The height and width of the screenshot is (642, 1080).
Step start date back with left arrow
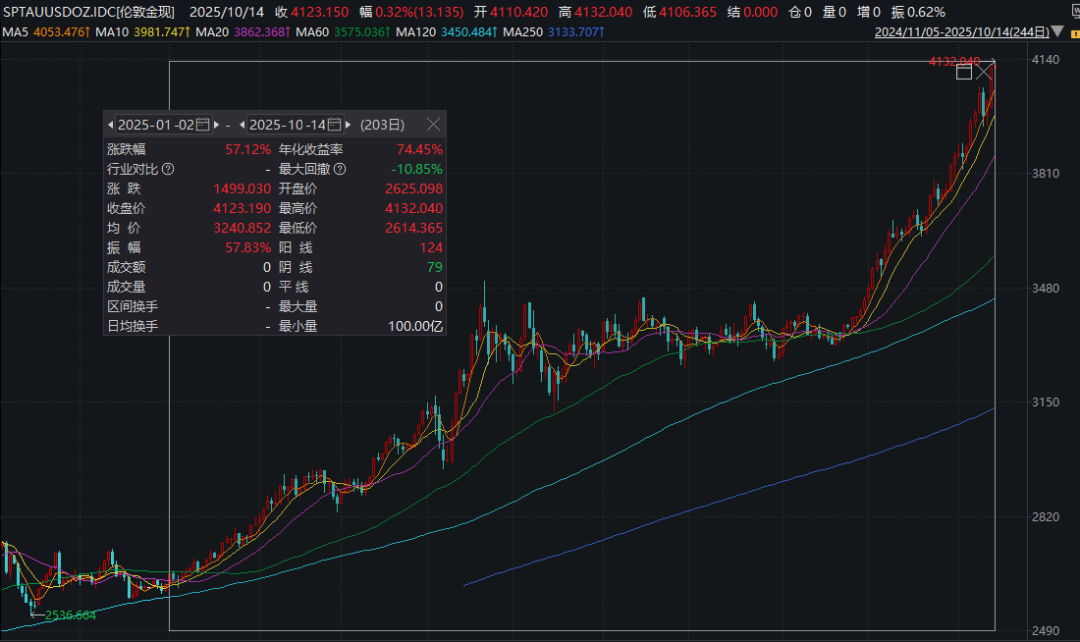coord(110,125)
